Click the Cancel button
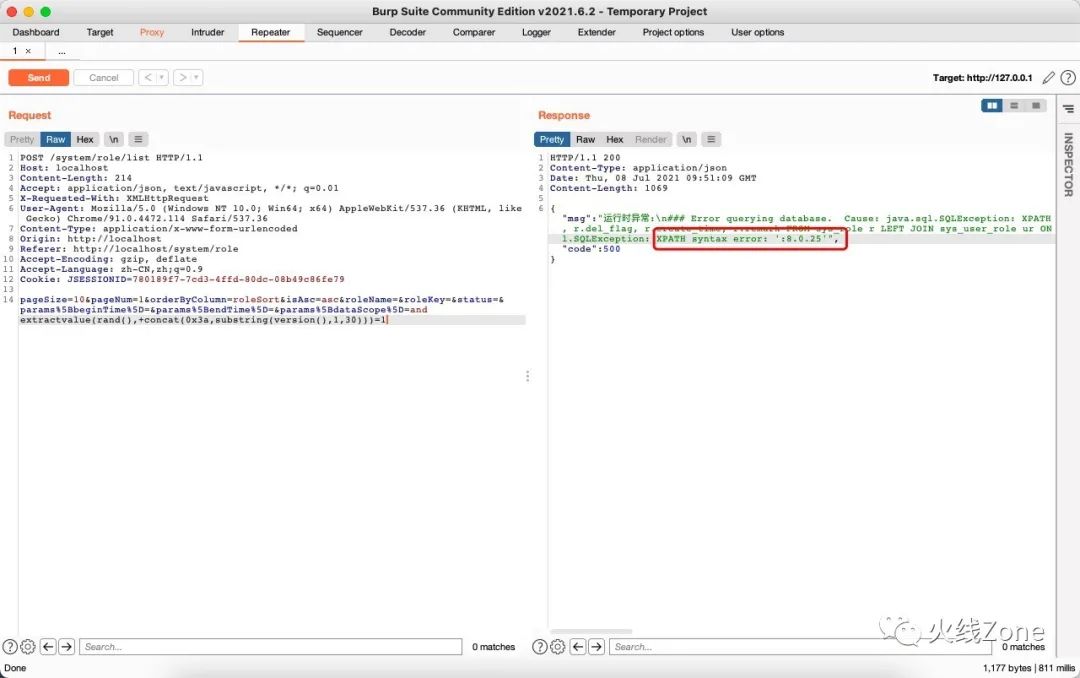This screenshot has height=678, width=1080. pyautogui.click(x=103, y=78)
